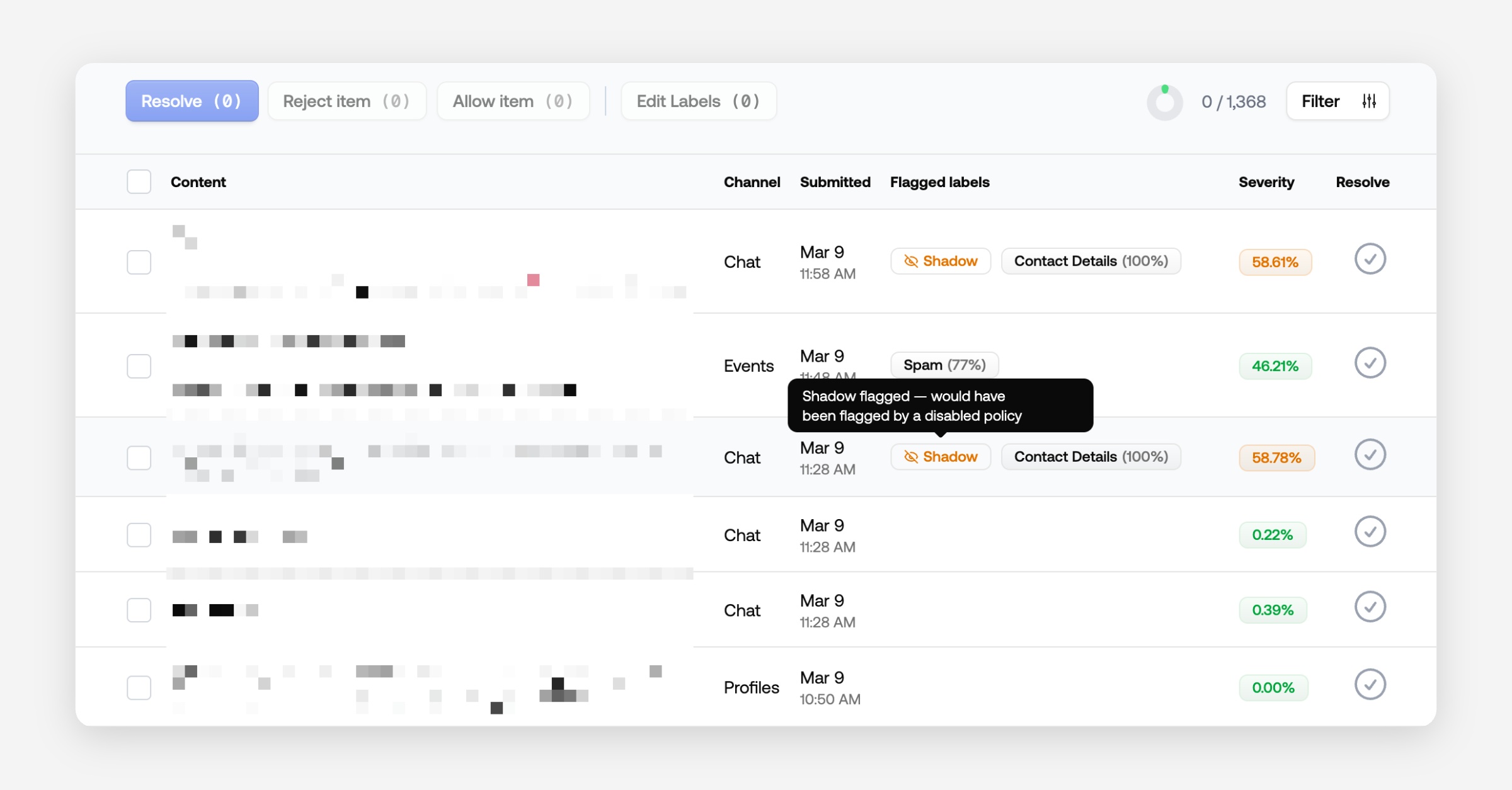Screen dimensions: 1512x790
Task: Click resolve checkmark for Profiles row
Action: tap(1370, 685)
